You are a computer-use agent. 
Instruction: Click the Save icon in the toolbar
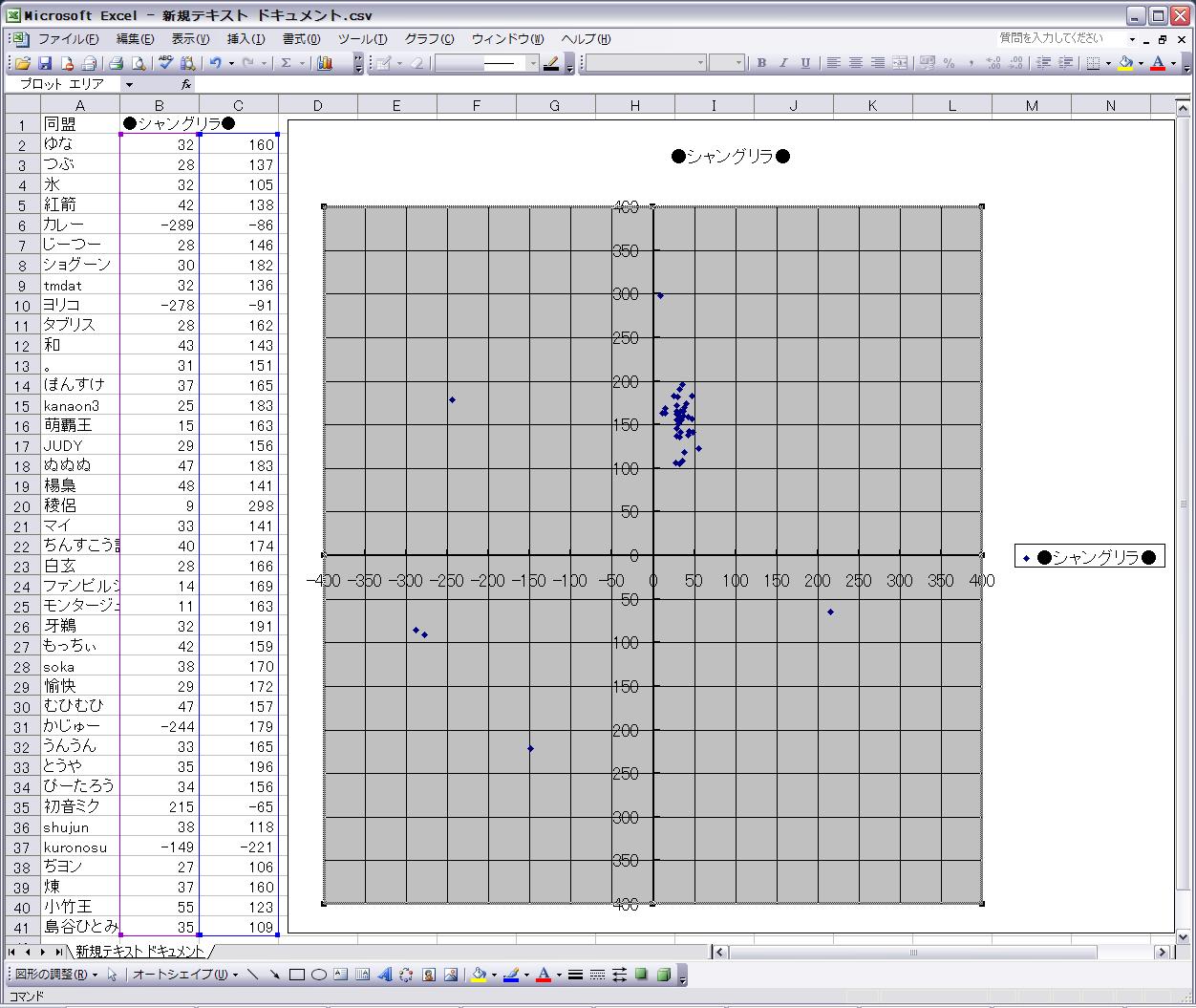tap(46, 63)
